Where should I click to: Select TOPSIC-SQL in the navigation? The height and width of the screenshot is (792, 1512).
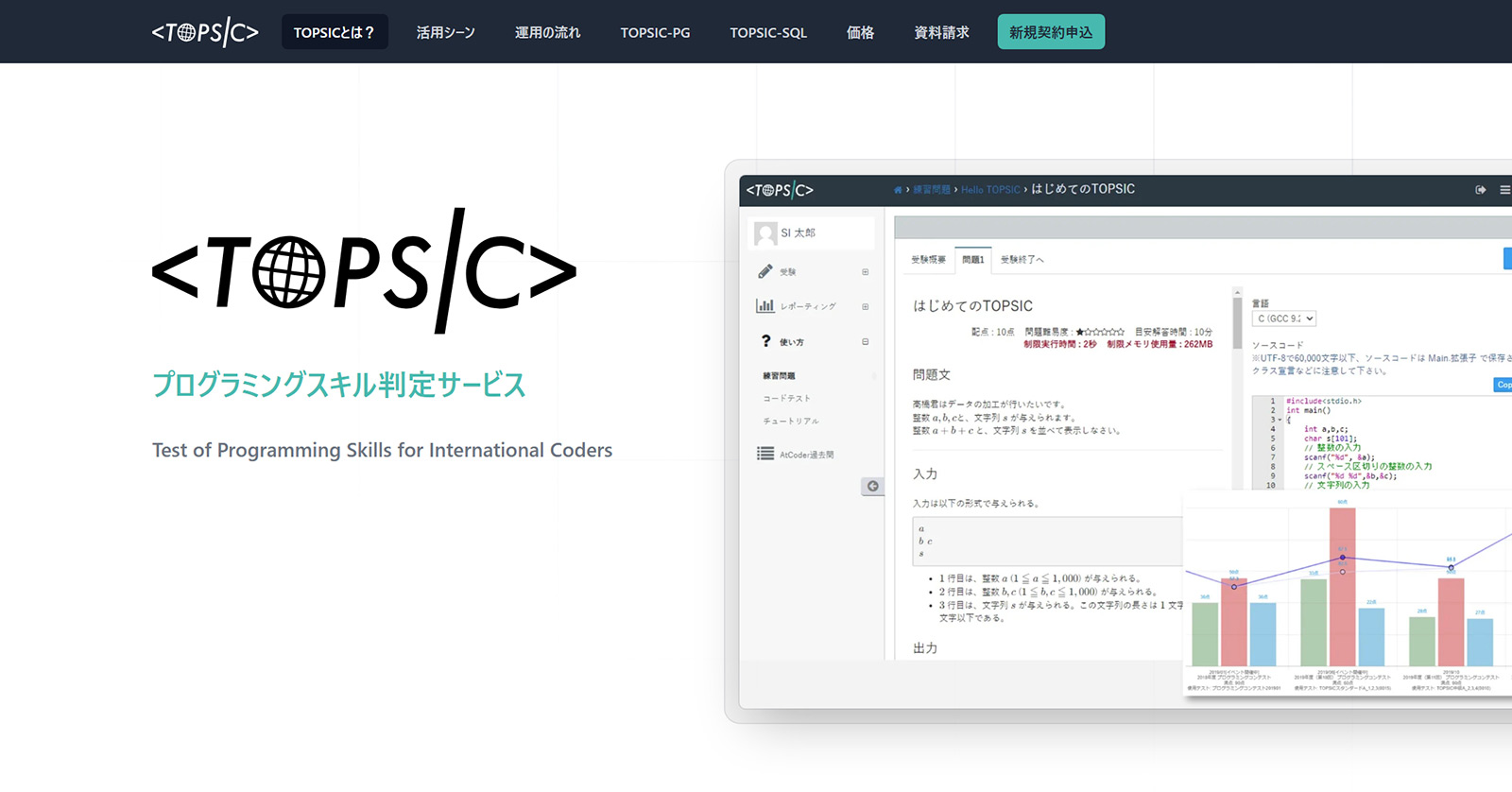pos(768,32)
